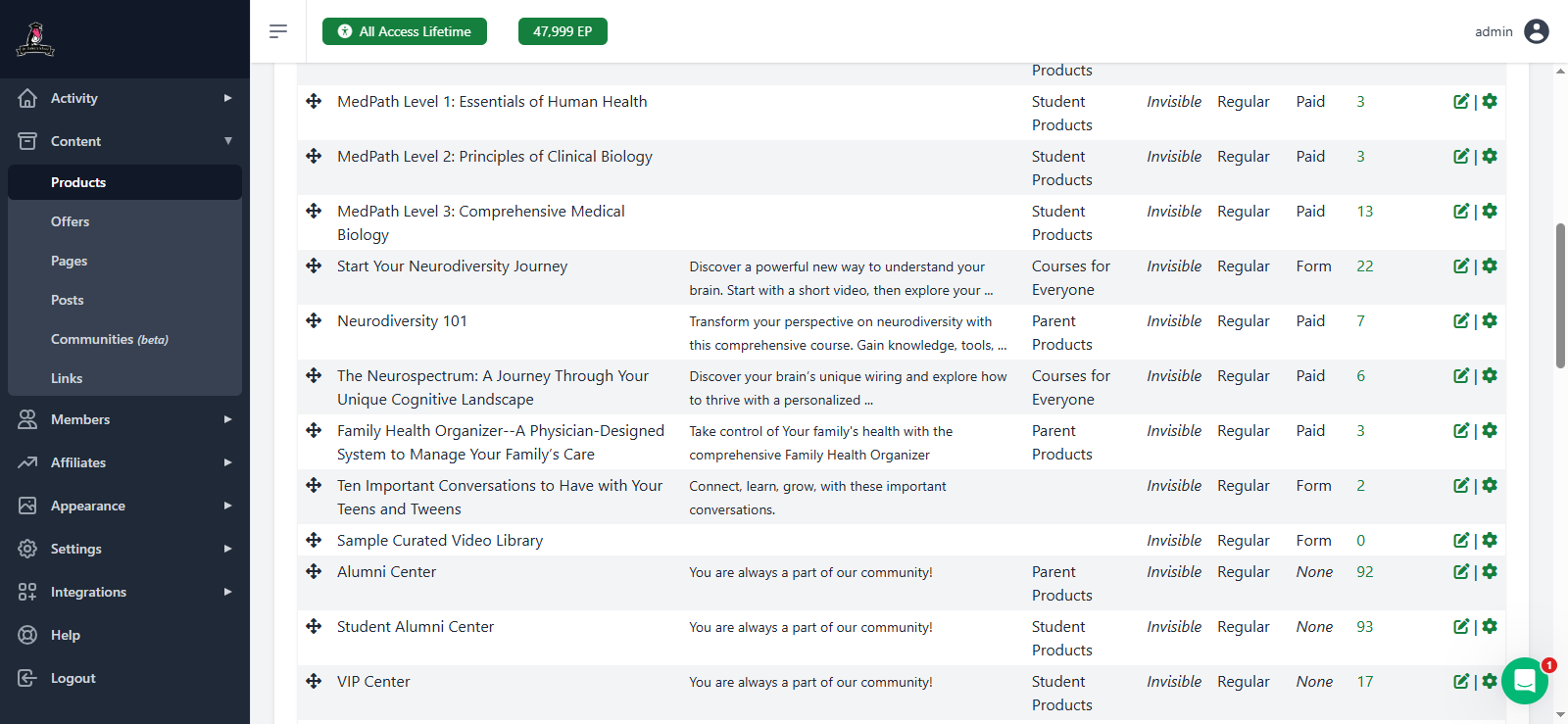Click edit icon for Sample Curated Video Library
Image resolution: width=1568 pixels, height=724 pixels.
[1460, 541]
